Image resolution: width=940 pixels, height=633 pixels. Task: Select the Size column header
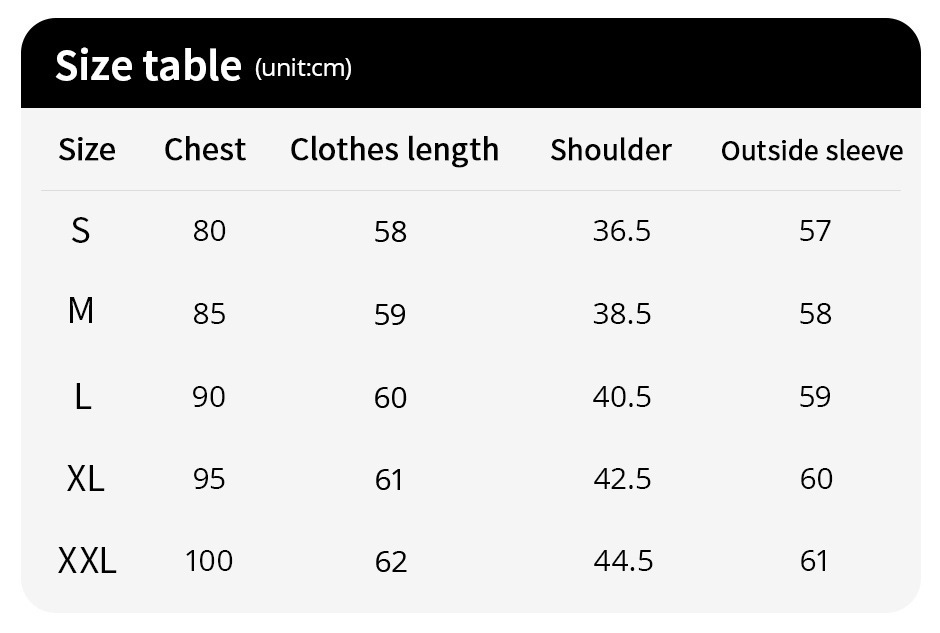[x=87, y=149]
